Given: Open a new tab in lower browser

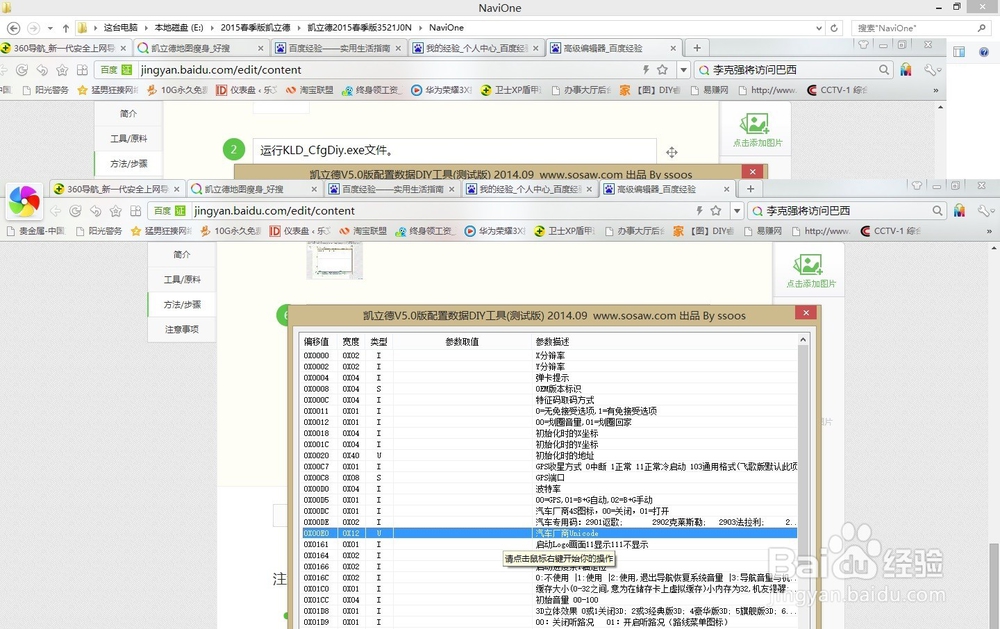Looking at the screenshot, I should 751,189.
